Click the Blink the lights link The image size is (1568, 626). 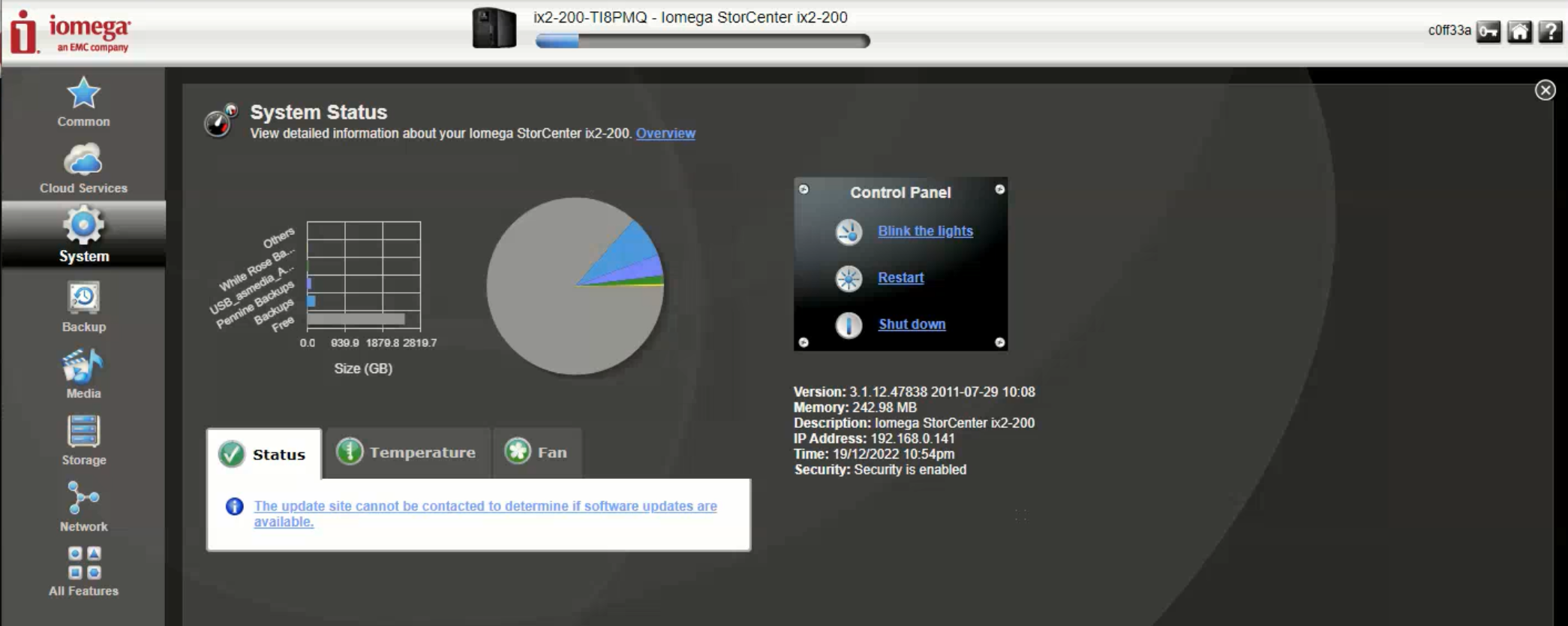(925, 231)
